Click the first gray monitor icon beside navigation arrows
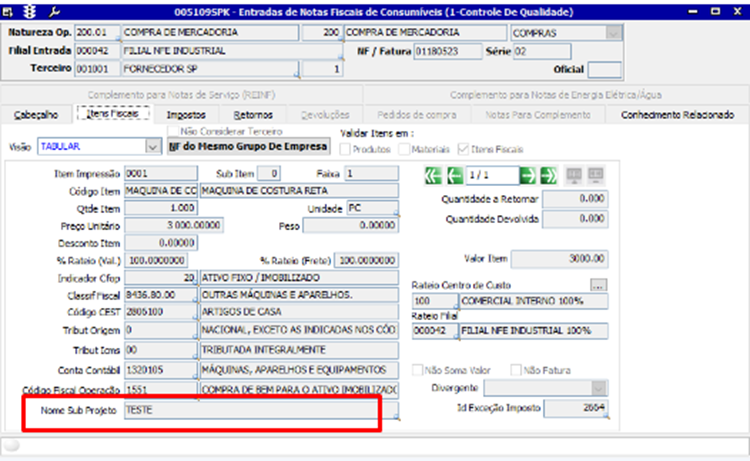750x461 pixels. [x=574, y=175]
